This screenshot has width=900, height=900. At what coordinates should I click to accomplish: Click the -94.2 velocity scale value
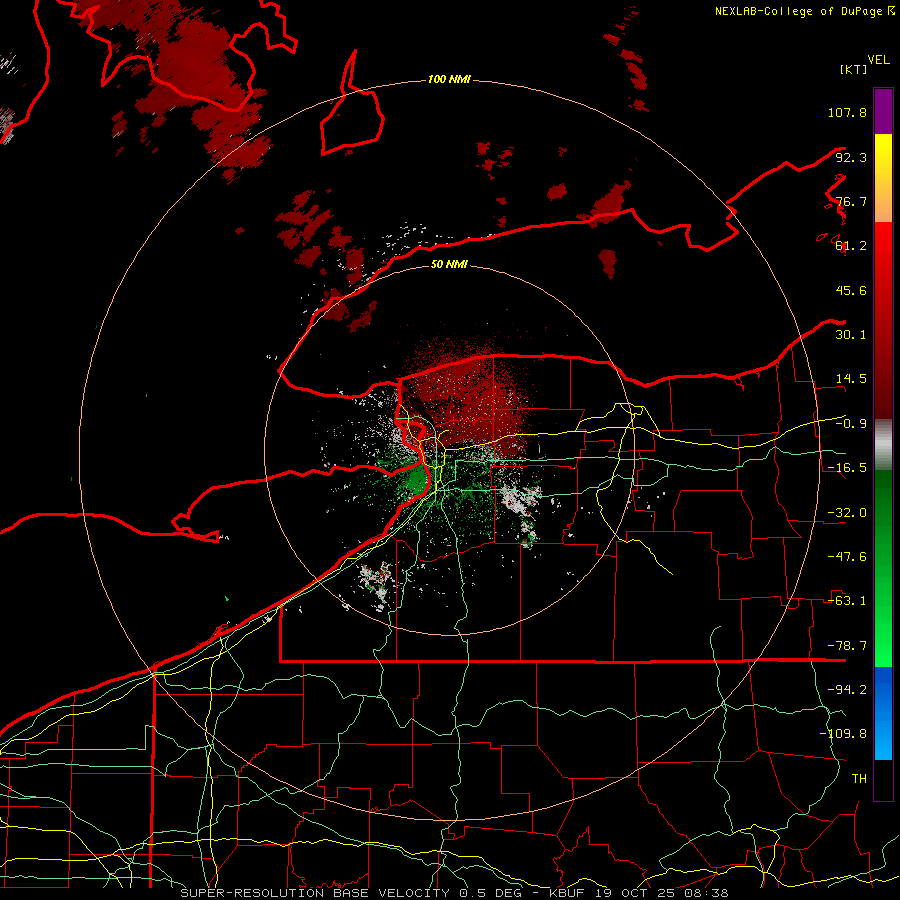[x=847, y=689]
